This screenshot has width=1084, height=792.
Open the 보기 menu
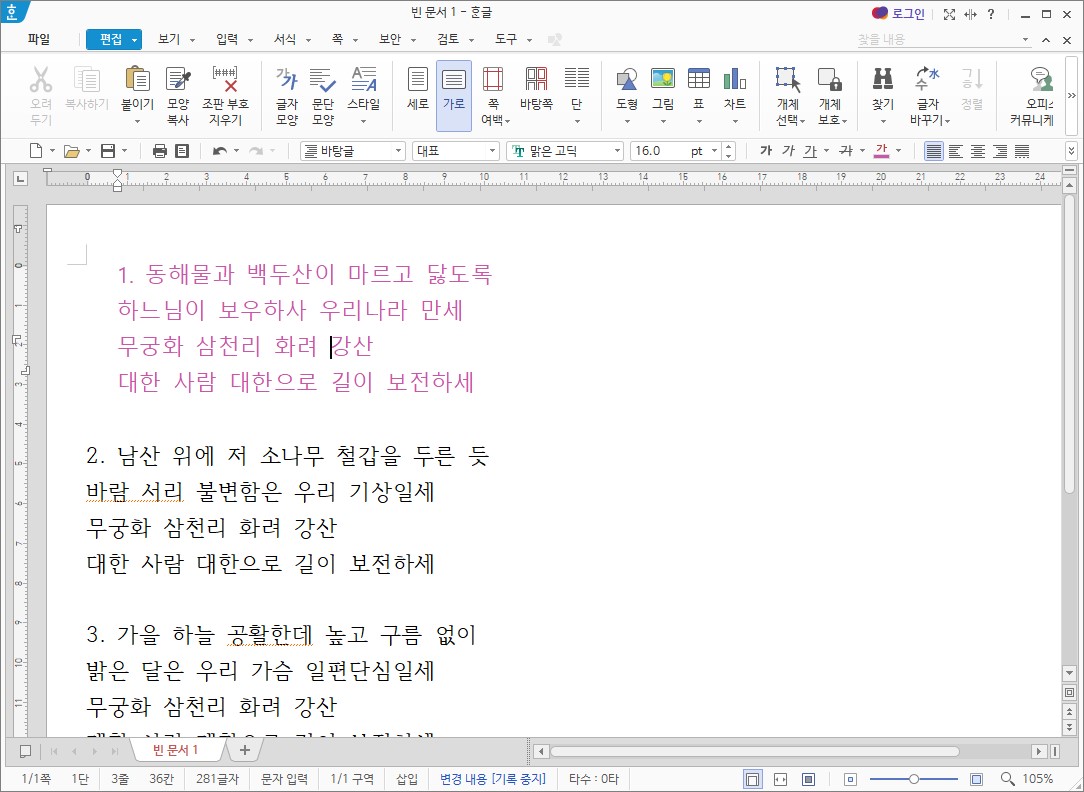(169, 39)
